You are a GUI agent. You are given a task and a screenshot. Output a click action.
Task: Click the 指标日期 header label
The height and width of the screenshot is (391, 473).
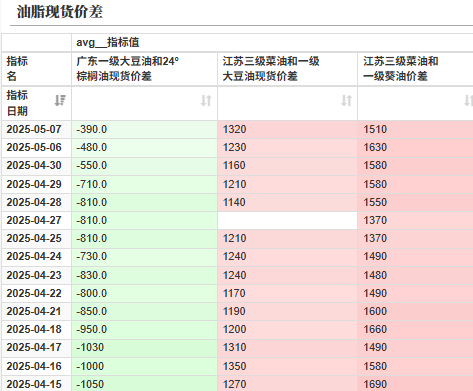pyautogui.click(x=17, y=103)
